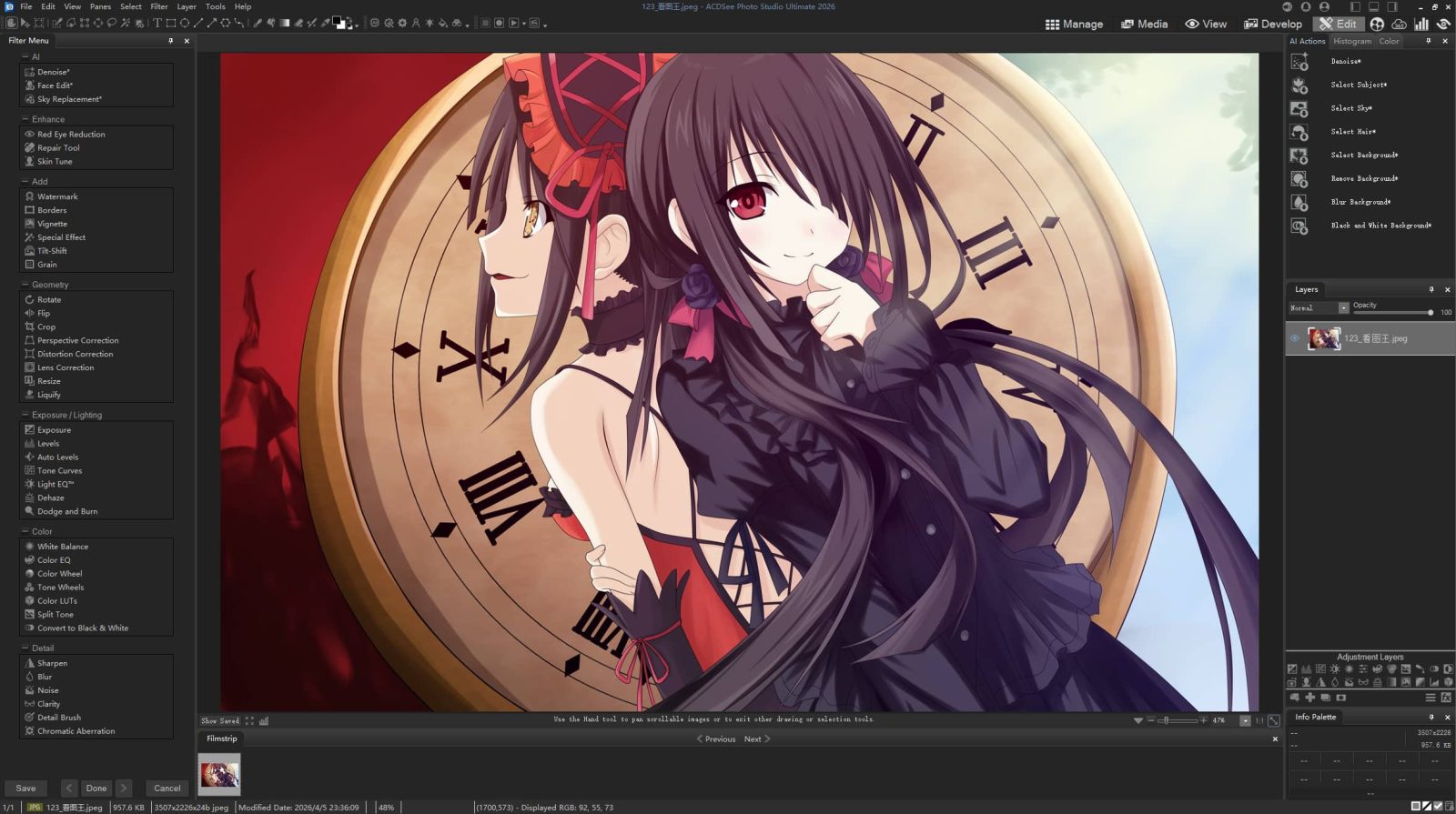Go to Previous image
The width and height of the screenshot is (1456, 814).
[x=716, y=739]
